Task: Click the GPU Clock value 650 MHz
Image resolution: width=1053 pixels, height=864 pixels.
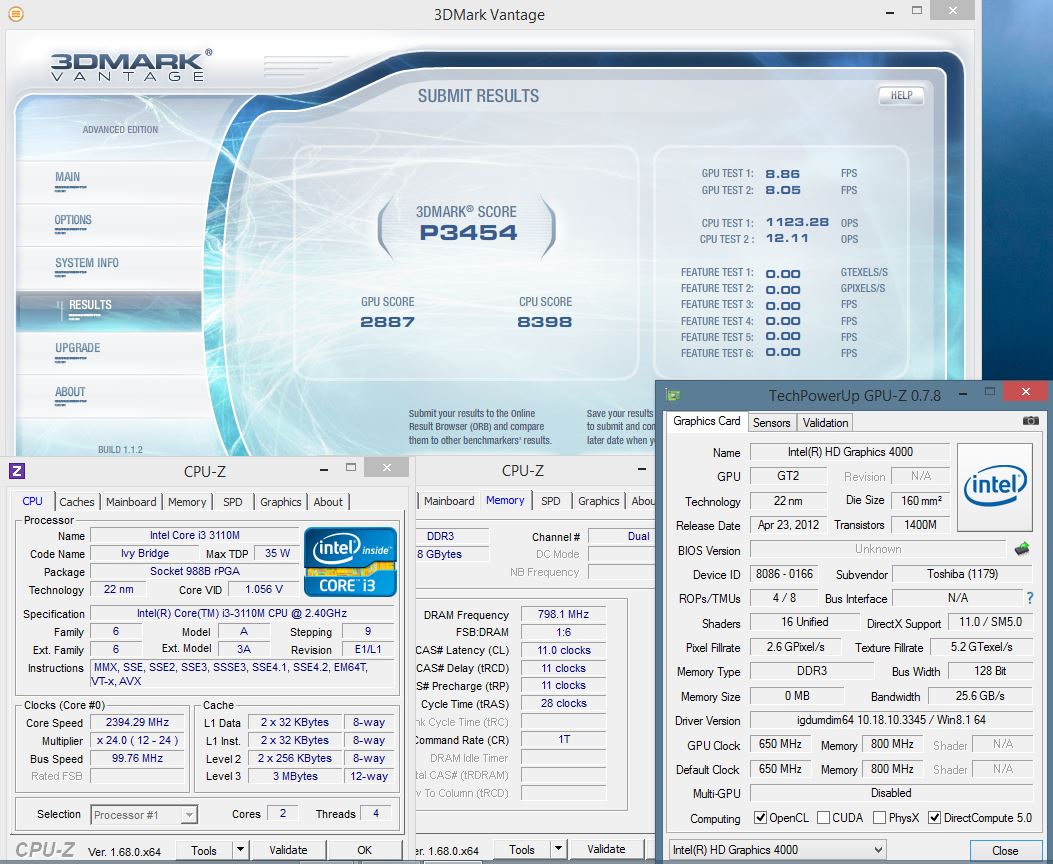Action: pos(780,744)
